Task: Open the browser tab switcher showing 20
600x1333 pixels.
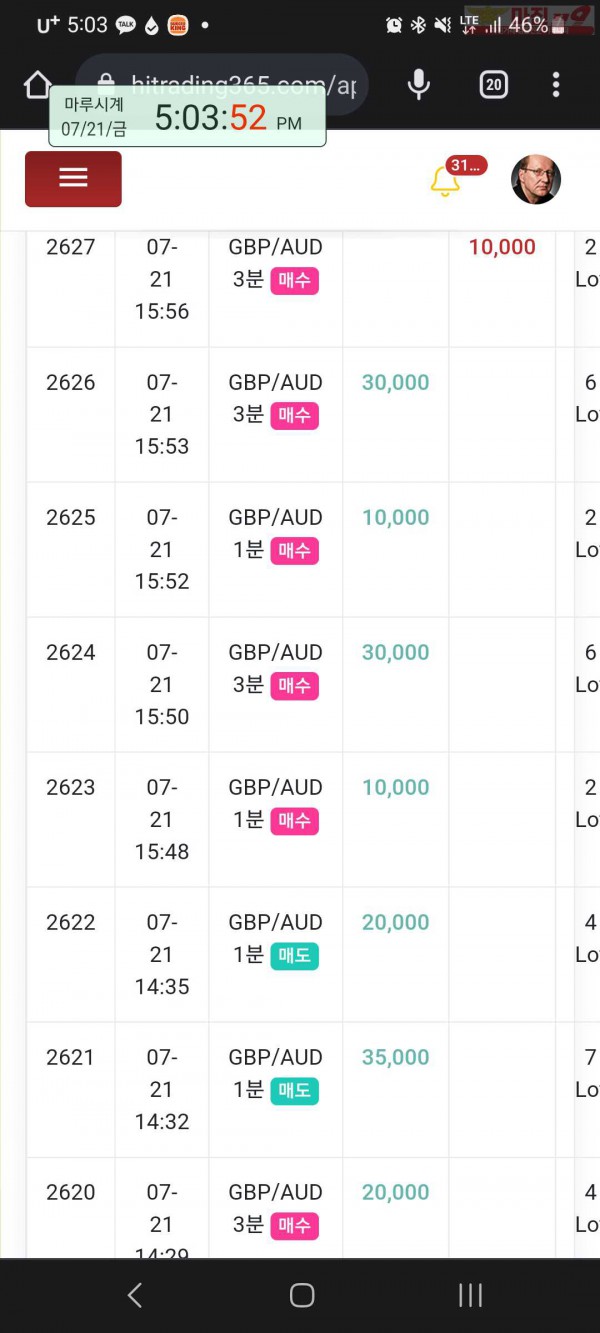Action: 493,85
